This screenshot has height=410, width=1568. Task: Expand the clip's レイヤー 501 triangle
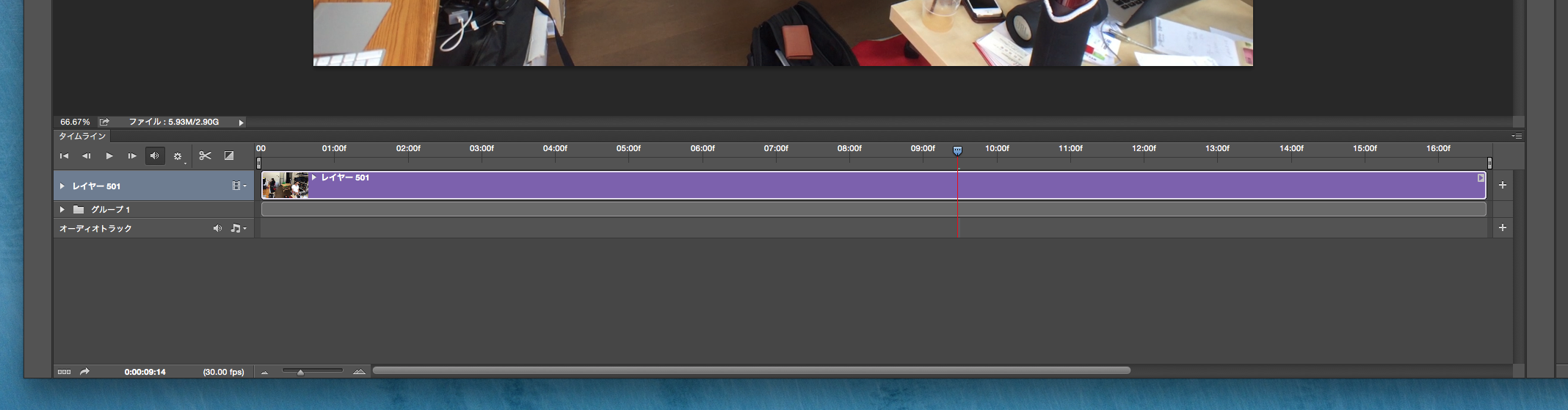point(313,177)
